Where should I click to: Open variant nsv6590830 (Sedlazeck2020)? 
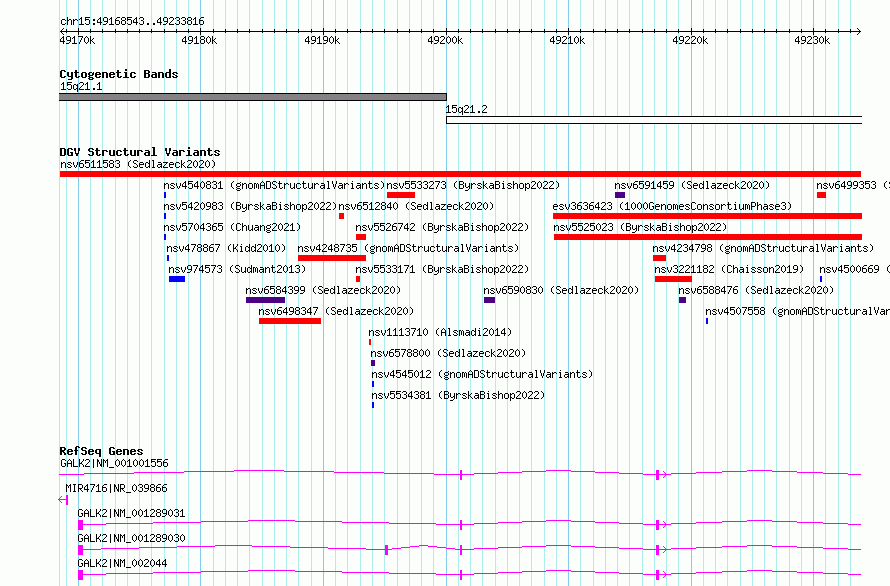coord(561,290)
